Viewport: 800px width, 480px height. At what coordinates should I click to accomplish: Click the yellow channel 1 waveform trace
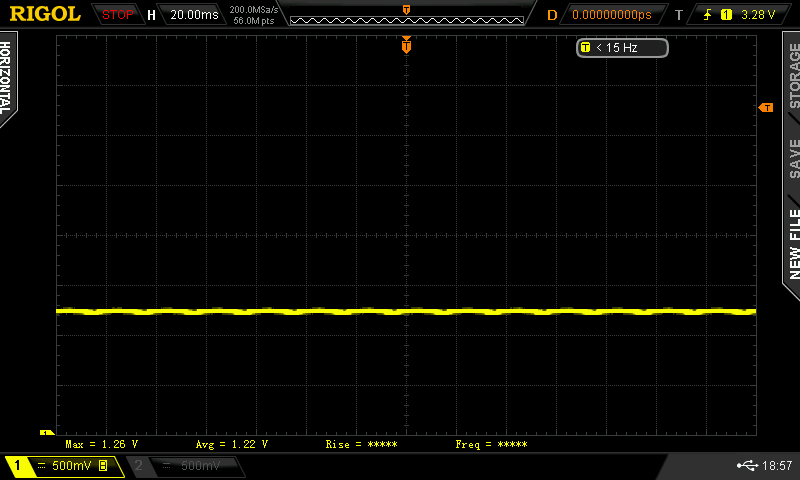(x=406, y=311)
